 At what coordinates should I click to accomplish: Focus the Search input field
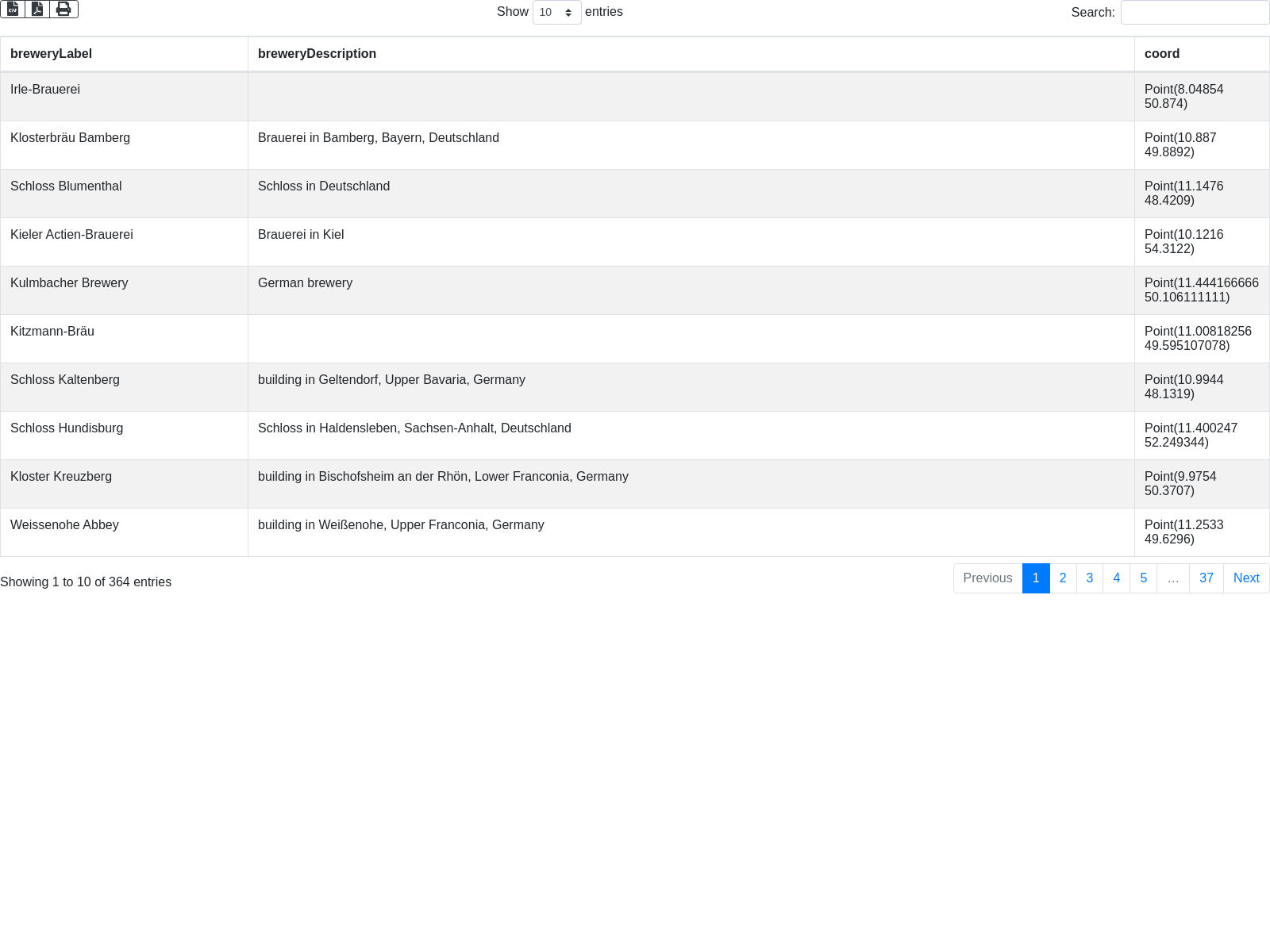click(x=1195, y=12)
